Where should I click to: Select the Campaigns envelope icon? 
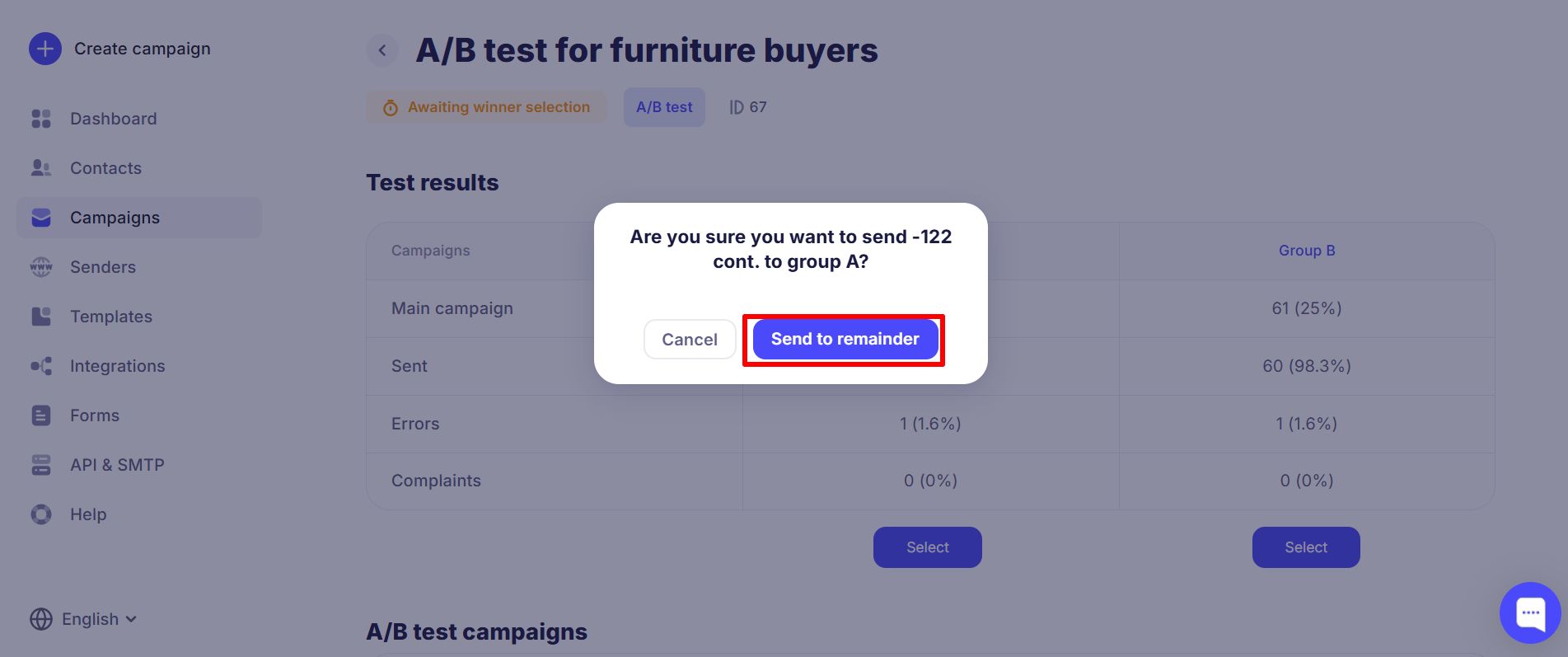tap(41, 218)
